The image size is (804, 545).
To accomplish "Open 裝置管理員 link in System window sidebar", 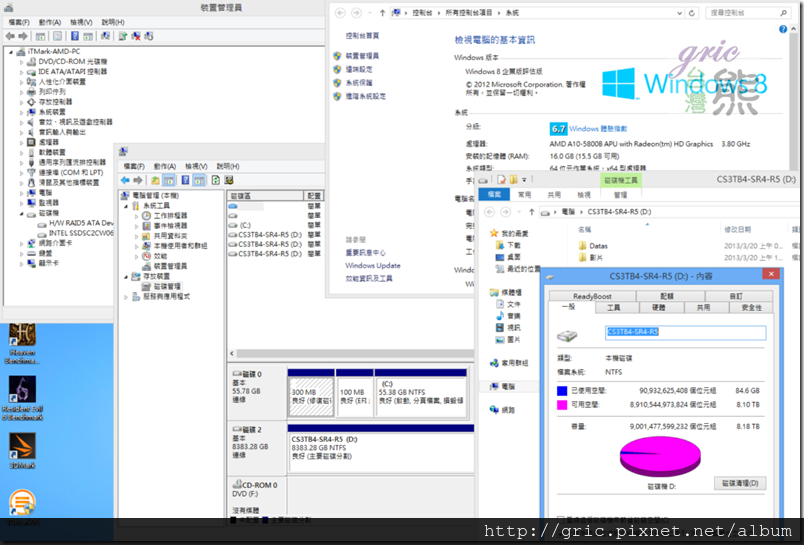I will (362, 56).
